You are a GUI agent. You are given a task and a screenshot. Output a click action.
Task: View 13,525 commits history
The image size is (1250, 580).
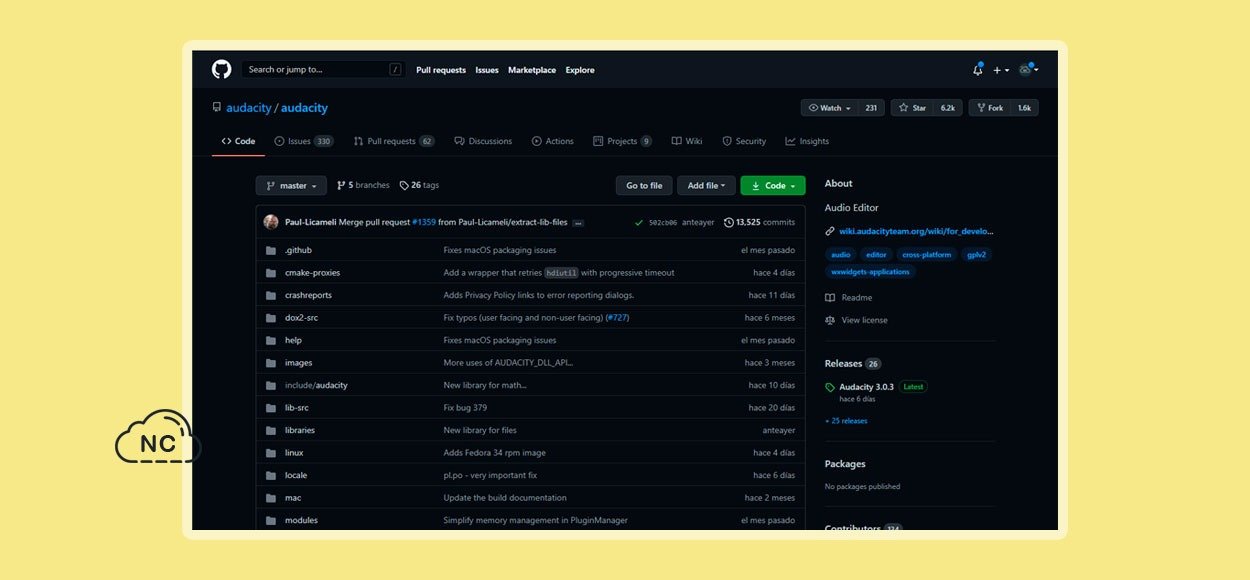pyautogui.click(x=759, y=222)
